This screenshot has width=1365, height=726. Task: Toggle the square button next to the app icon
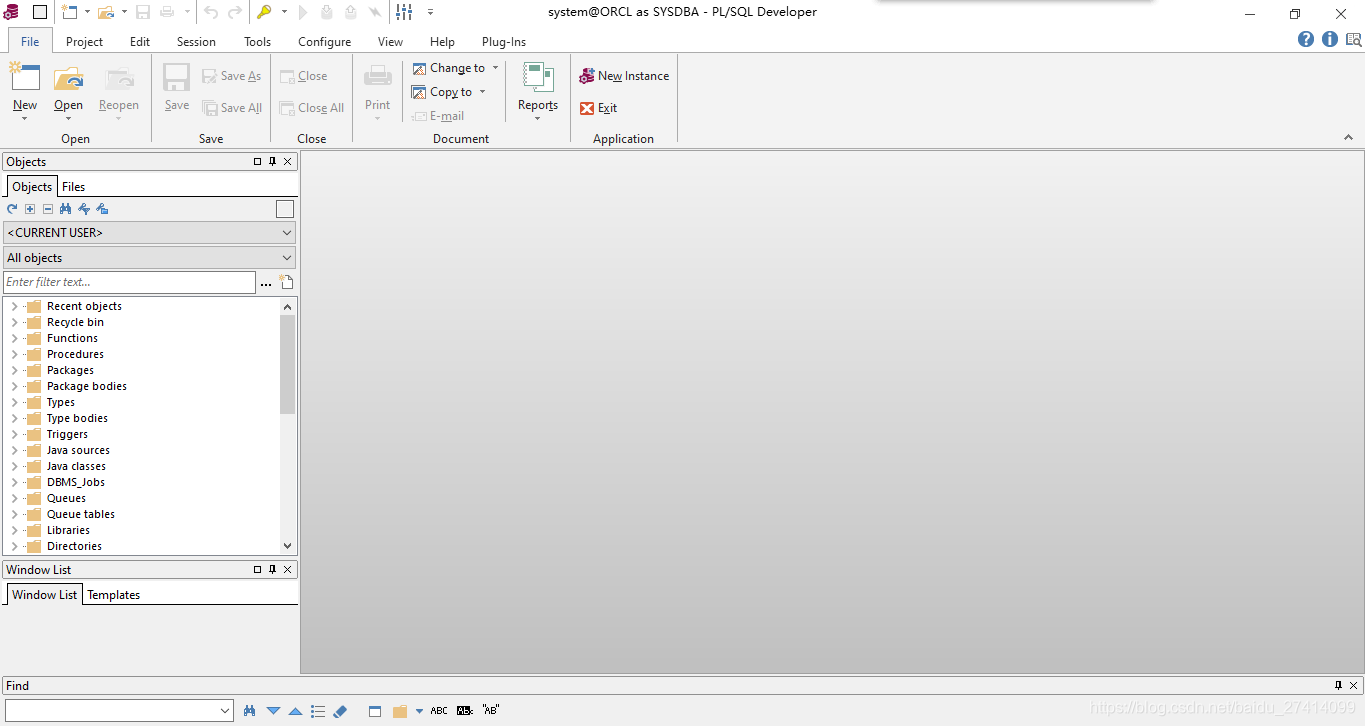click(x=40, y=12)
